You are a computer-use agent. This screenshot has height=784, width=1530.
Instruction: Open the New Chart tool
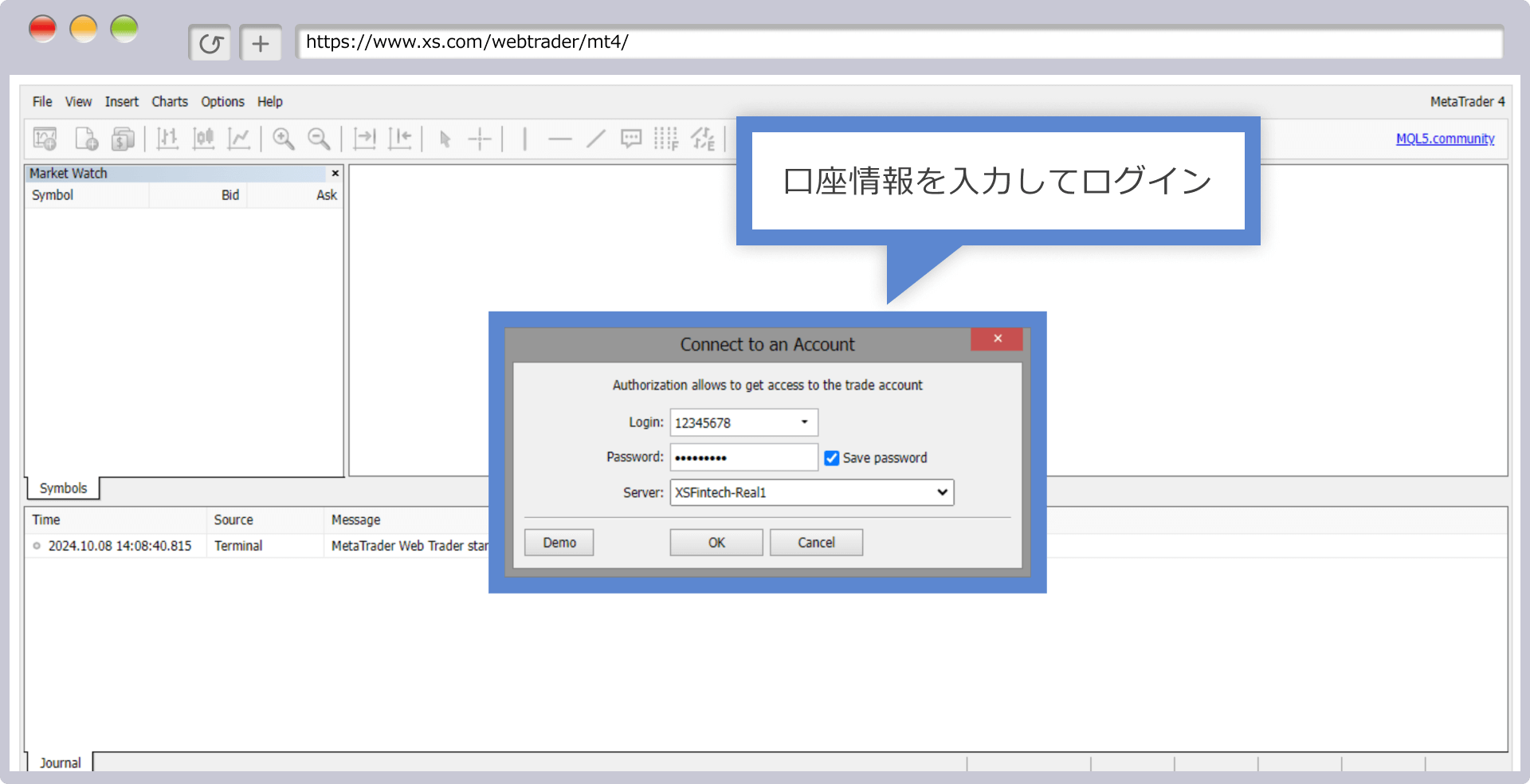(x=45, y=139)
